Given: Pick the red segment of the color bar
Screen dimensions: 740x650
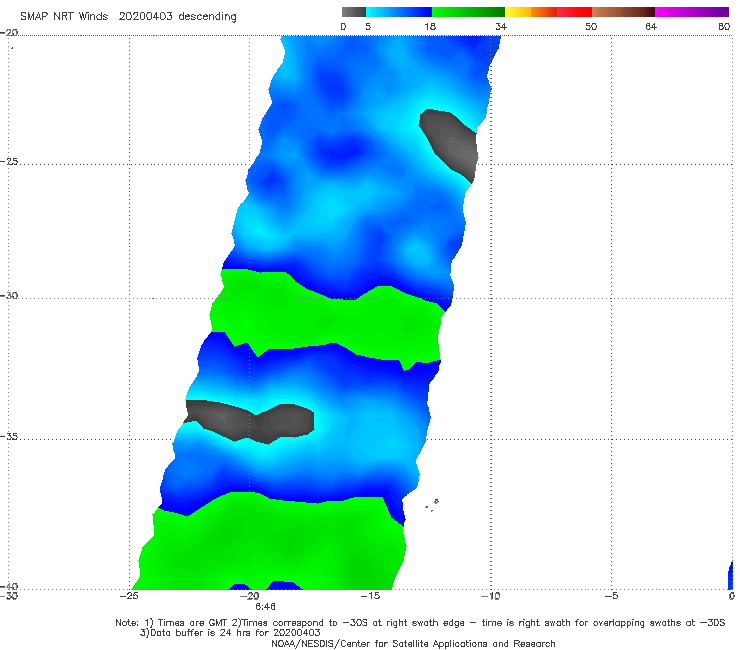Looking at the screenshot, I should [x=574, y=12].
